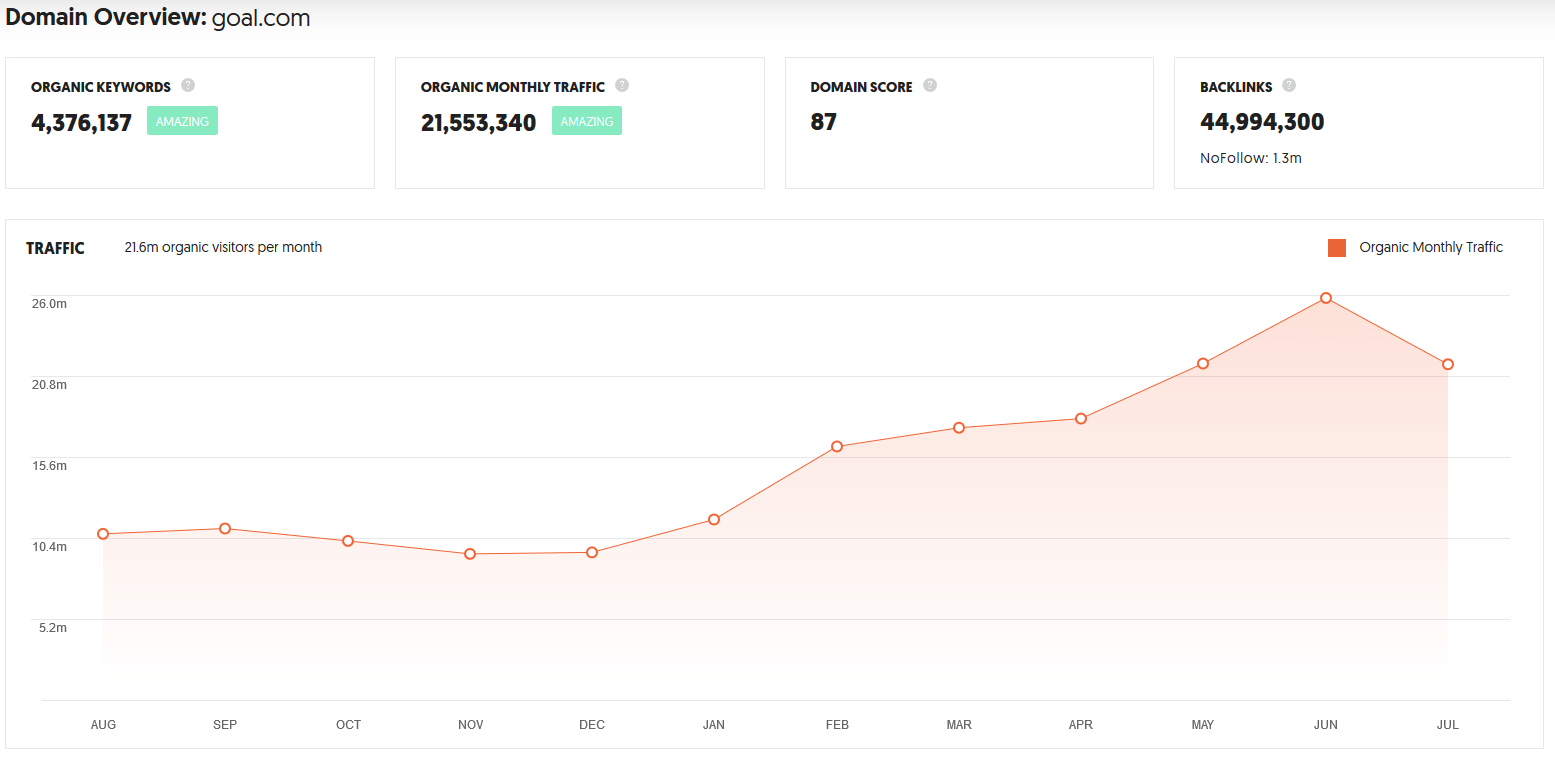This screenshot has width=1555, height=760.
Task: Click the help icon next to Organic Monthly Traffic
Action: click(x=622, y=85)
